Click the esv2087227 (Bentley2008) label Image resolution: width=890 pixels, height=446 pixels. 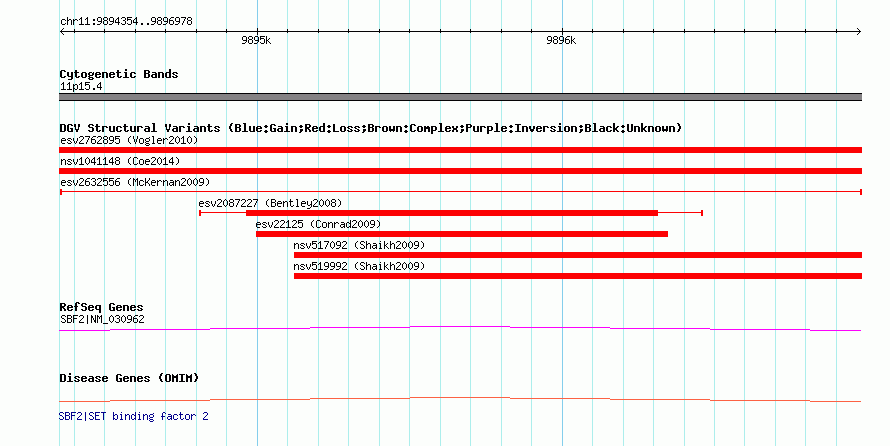coord(270,203)
